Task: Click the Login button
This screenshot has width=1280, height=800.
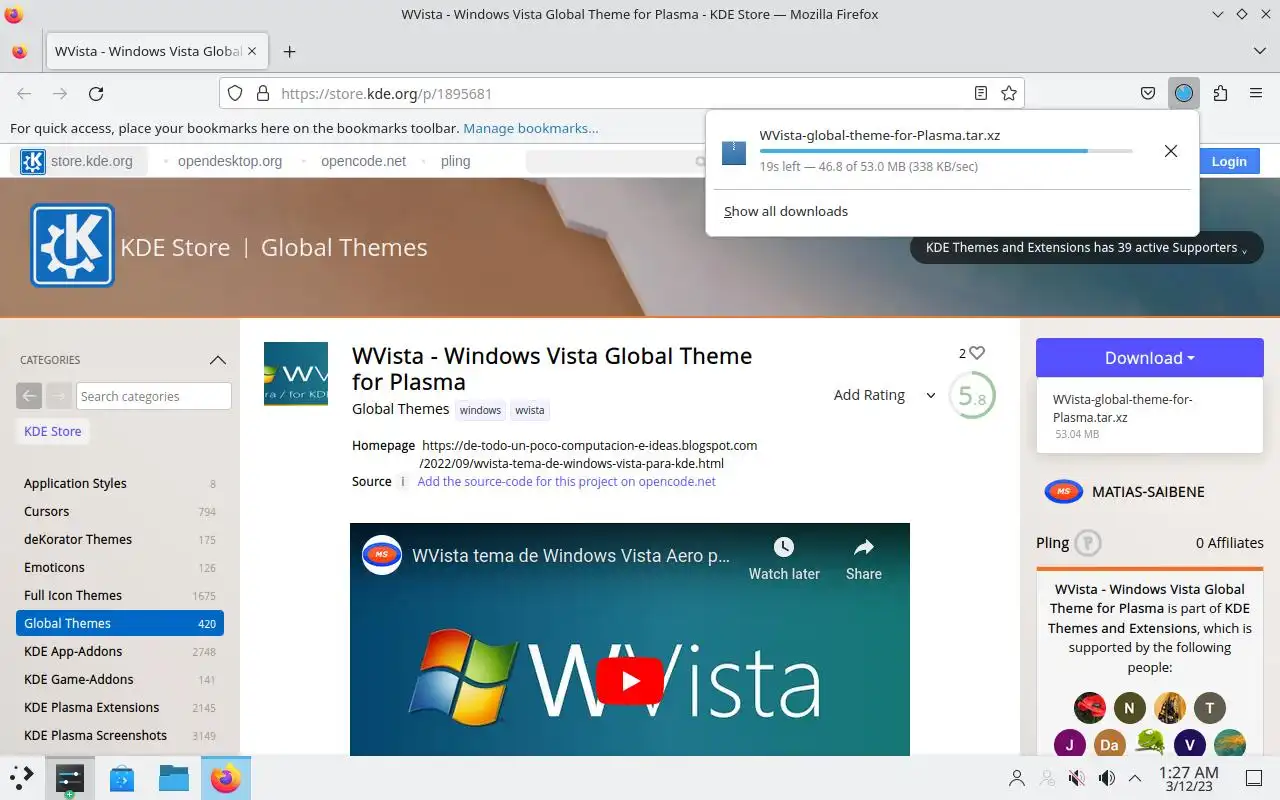Action: (1229, 161)
